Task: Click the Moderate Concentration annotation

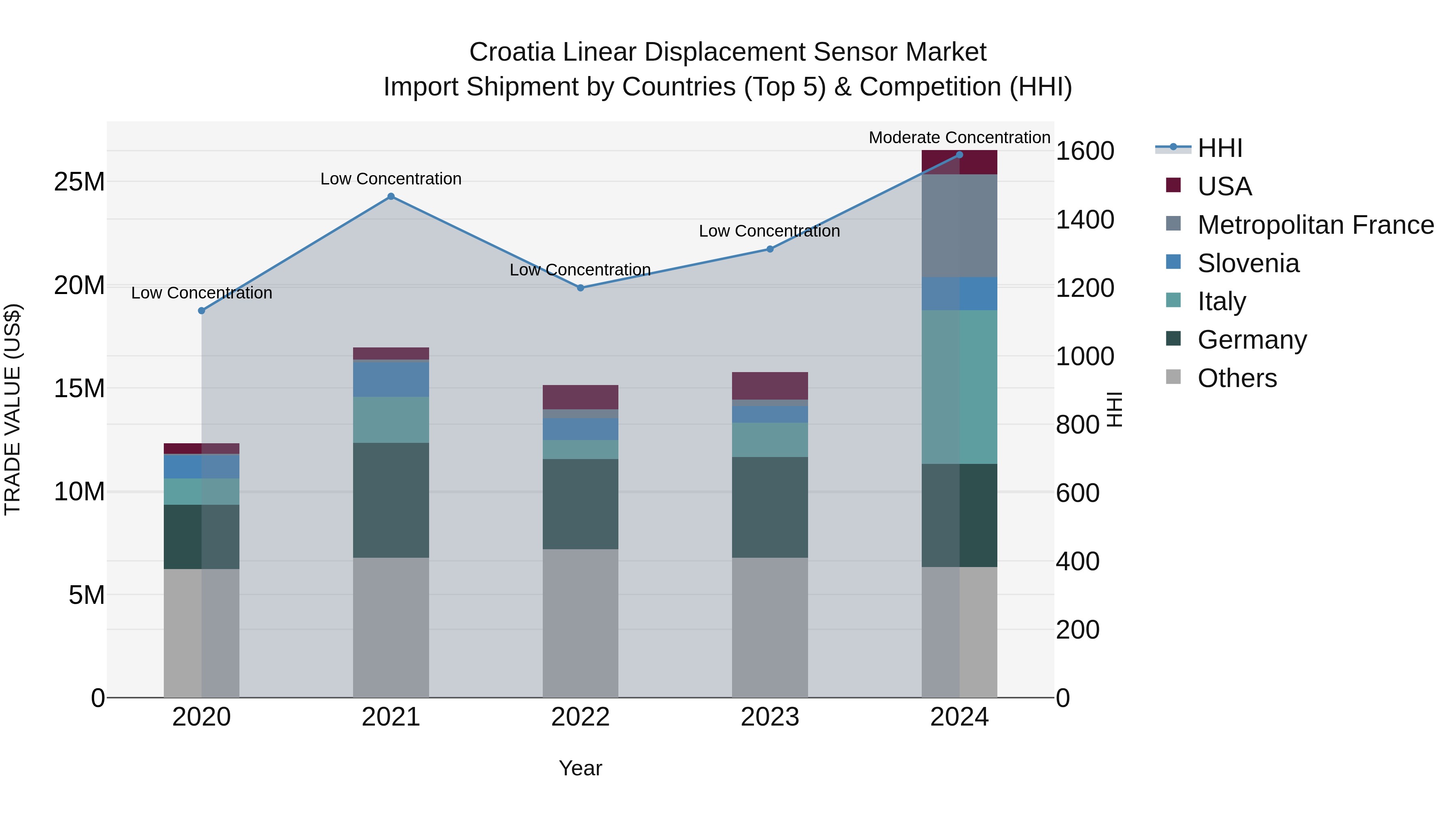Action: pyautogui.click(x=959, y=138)
